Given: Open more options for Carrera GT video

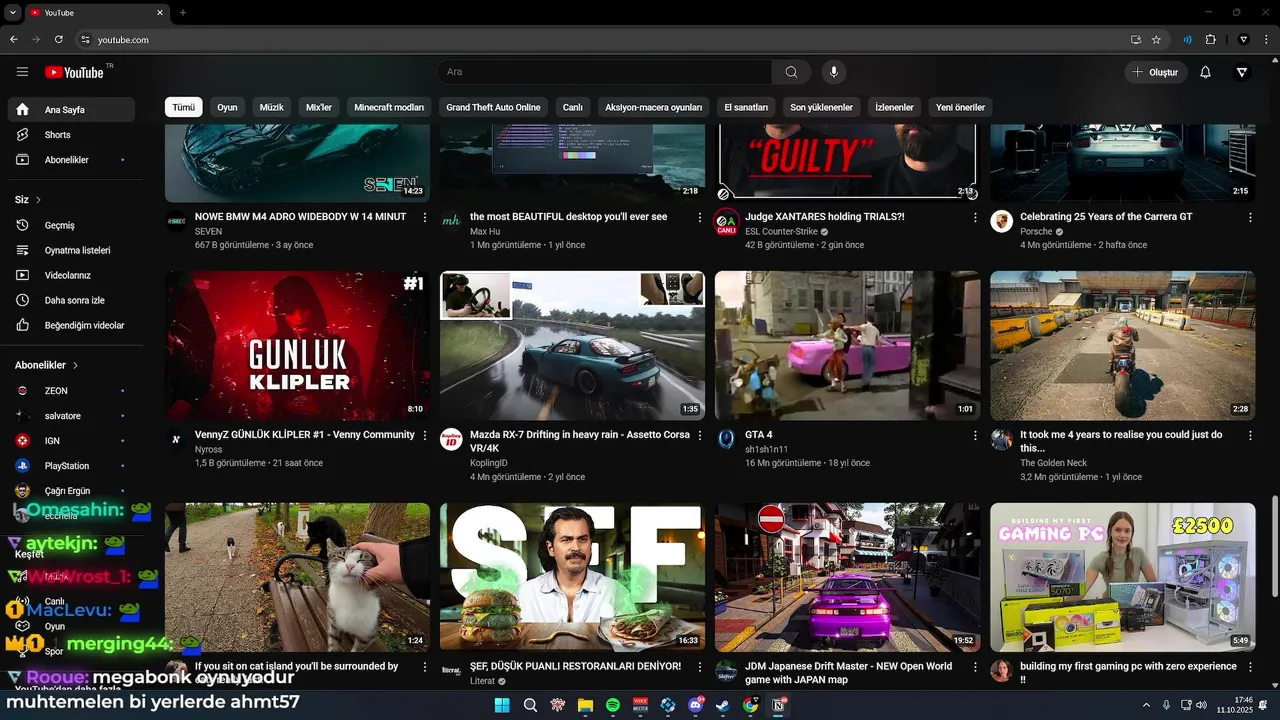Looking at the screenshot, I should pyautogui.click(x=1250, y=217).
